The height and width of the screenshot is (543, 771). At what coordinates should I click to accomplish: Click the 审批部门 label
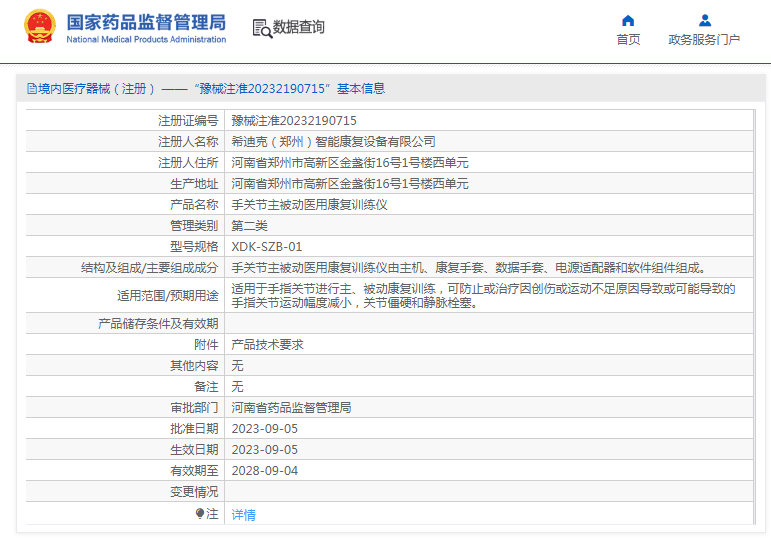[x=194, y=408]
